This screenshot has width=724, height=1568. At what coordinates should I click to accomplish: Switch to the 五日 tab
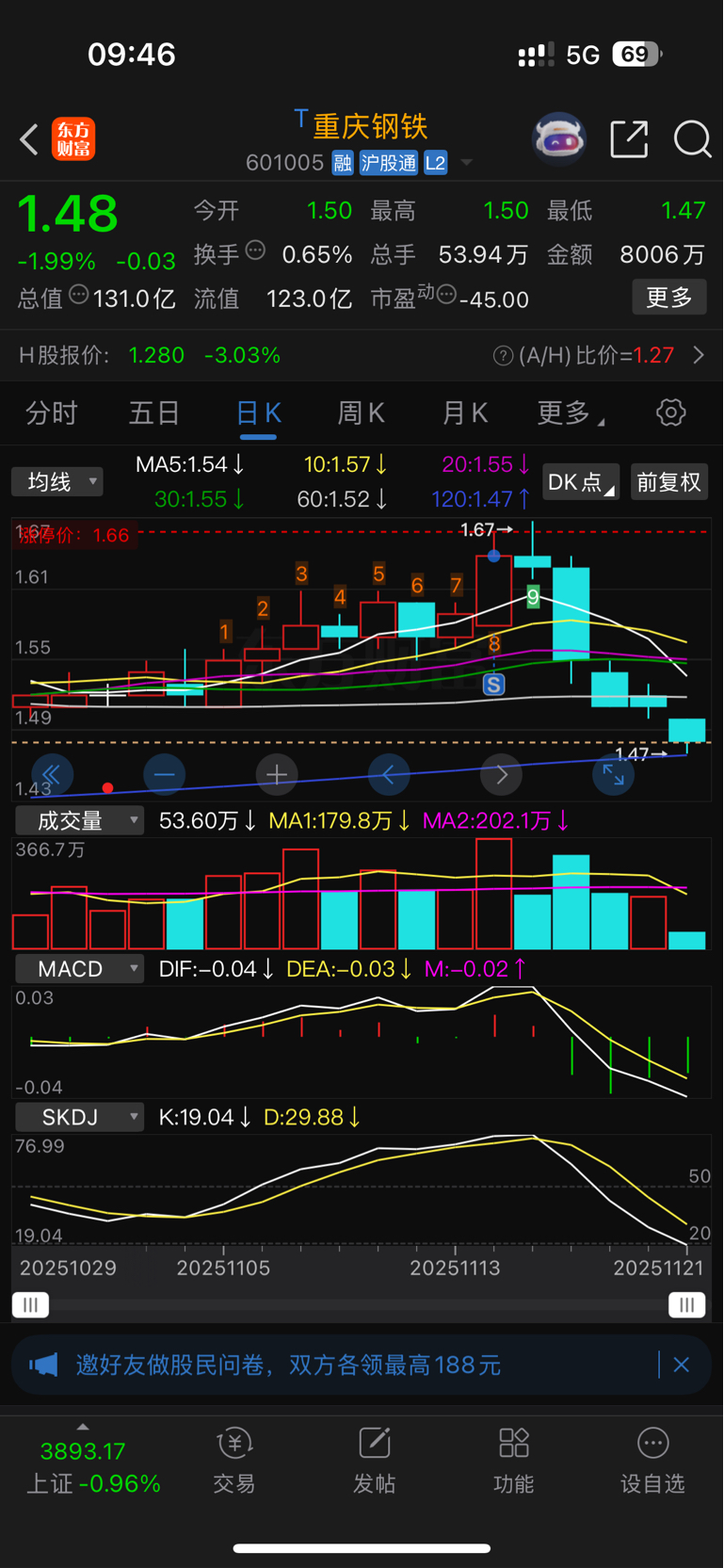(154, 412)
